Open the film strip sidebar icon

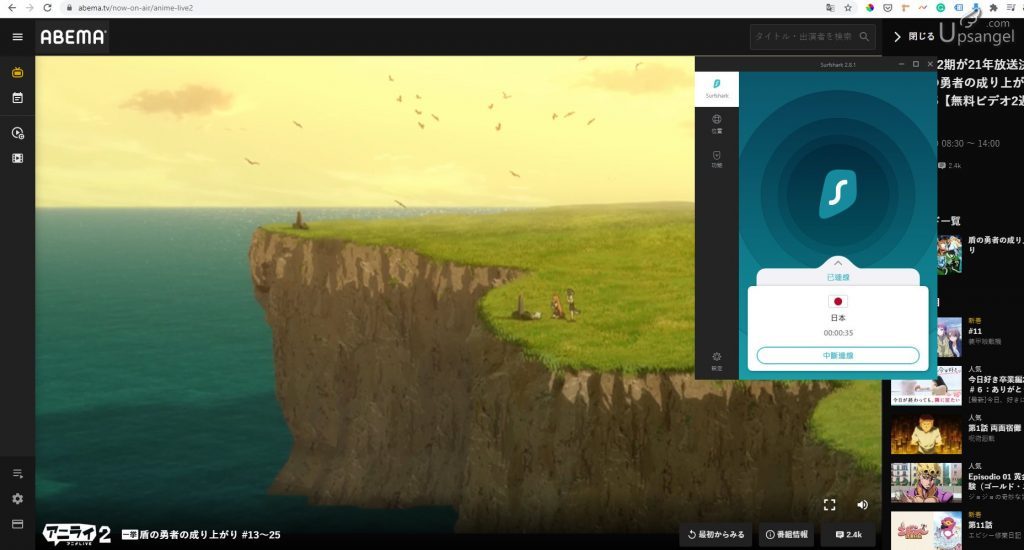click(18, 158)
